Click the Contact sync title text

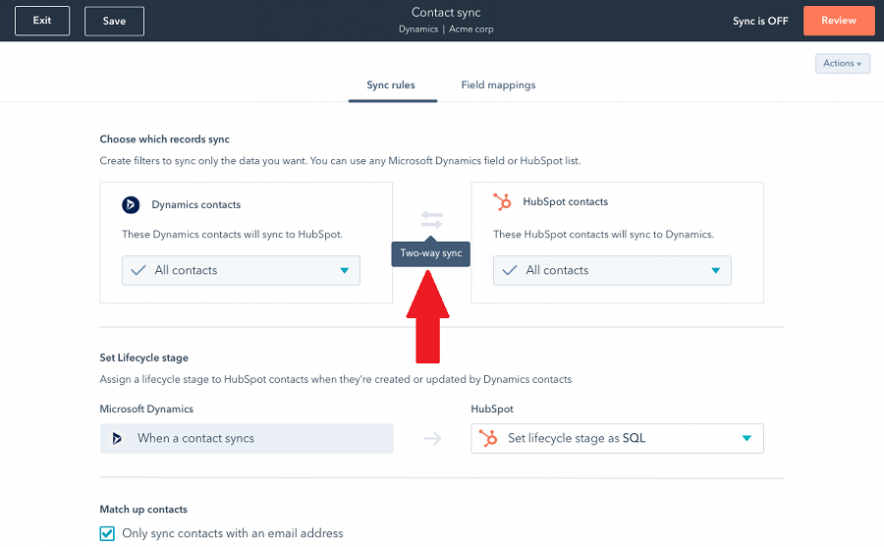(446, 12)
